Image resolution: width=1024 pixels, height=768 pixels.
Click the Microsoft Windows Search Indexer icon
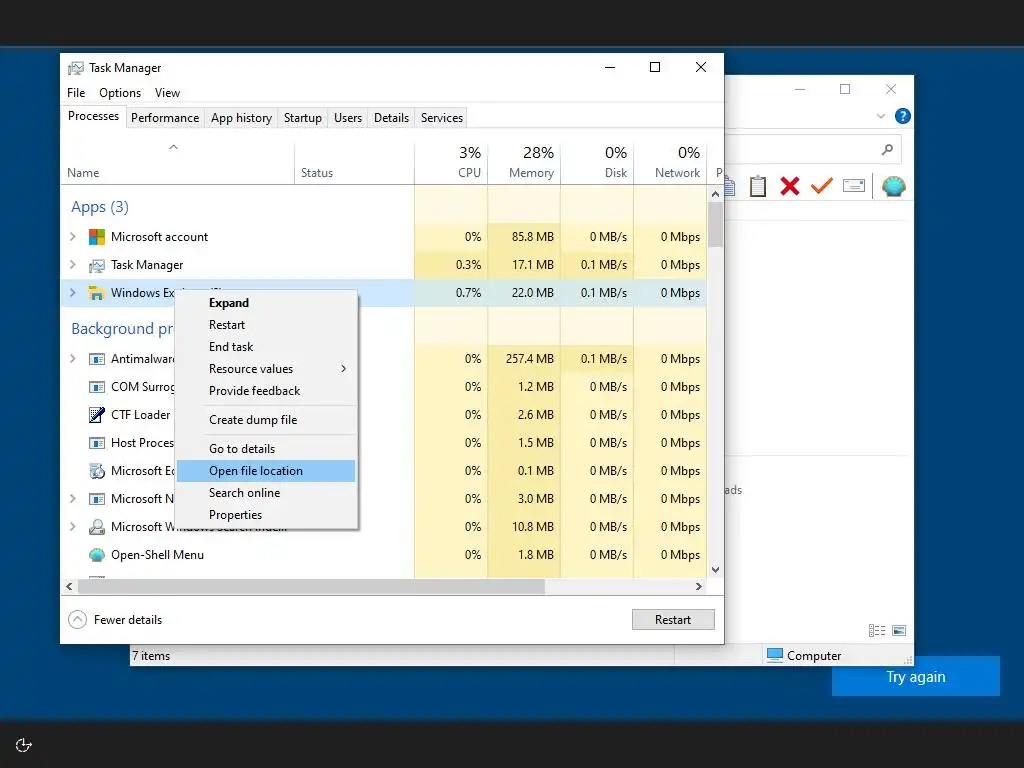(97, 527)
